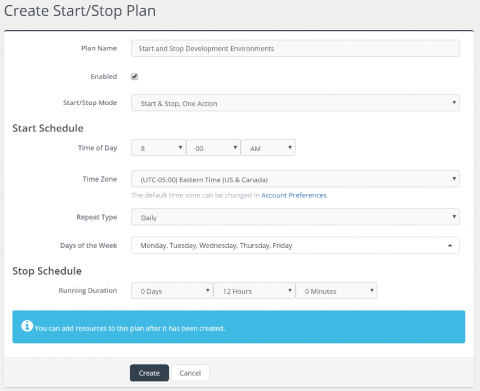Click the Time Zone dropdown arrow

(x=454, y=179)
